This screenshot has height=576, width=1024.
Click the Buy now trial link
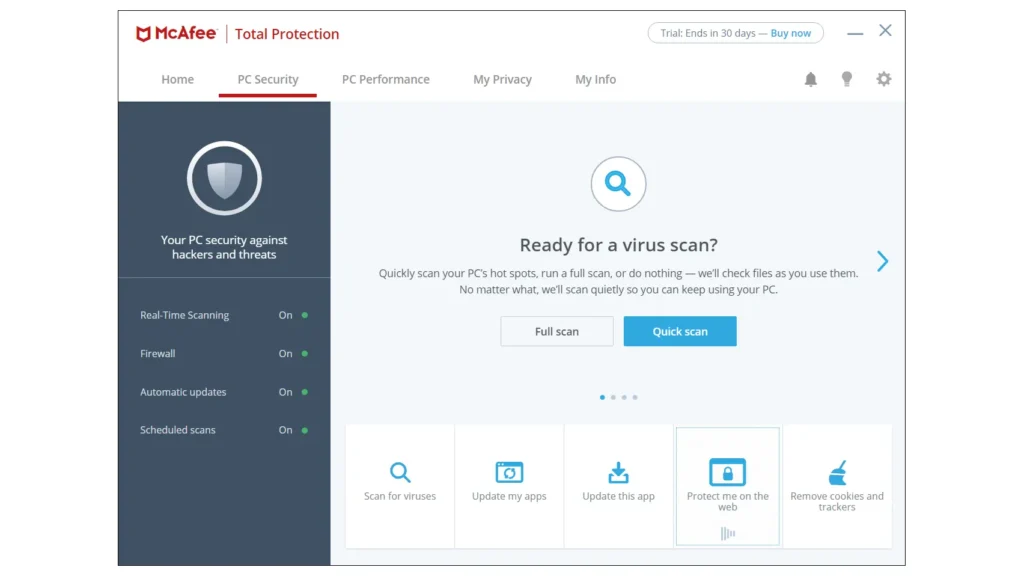(x=790, y=32)
